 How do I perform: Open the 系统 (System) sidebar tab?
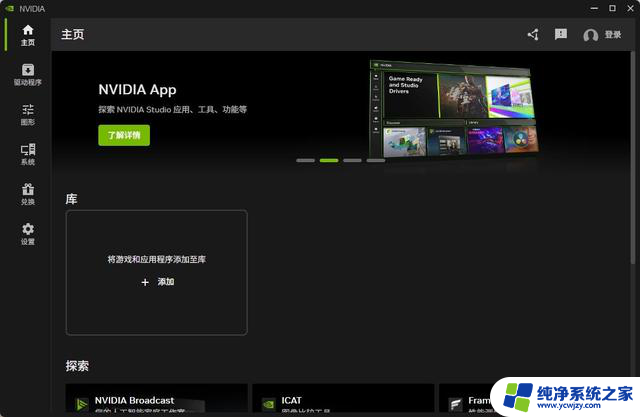pos(28,154)
